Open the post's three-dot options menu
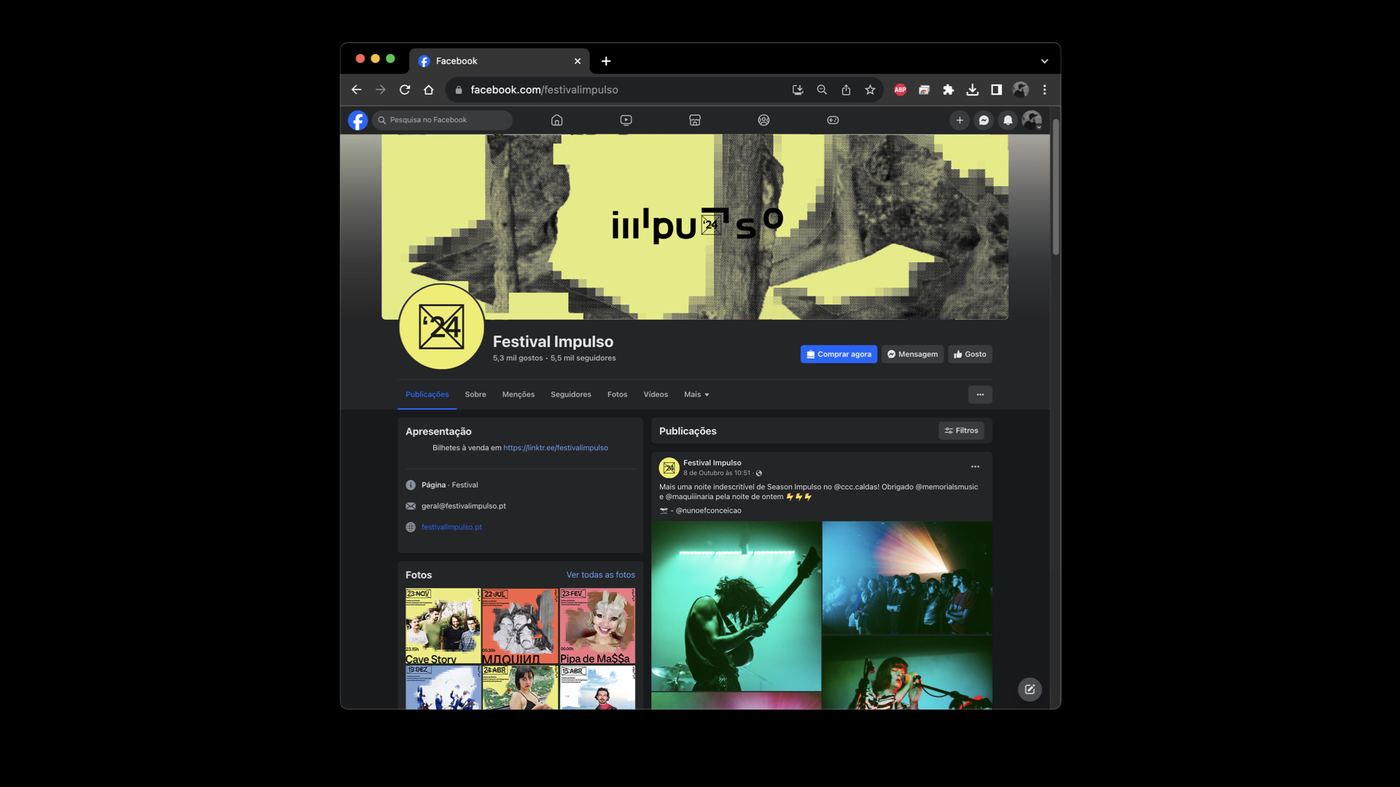The image size is (1400, 787). pyautogui.click(x=975, y=467)
